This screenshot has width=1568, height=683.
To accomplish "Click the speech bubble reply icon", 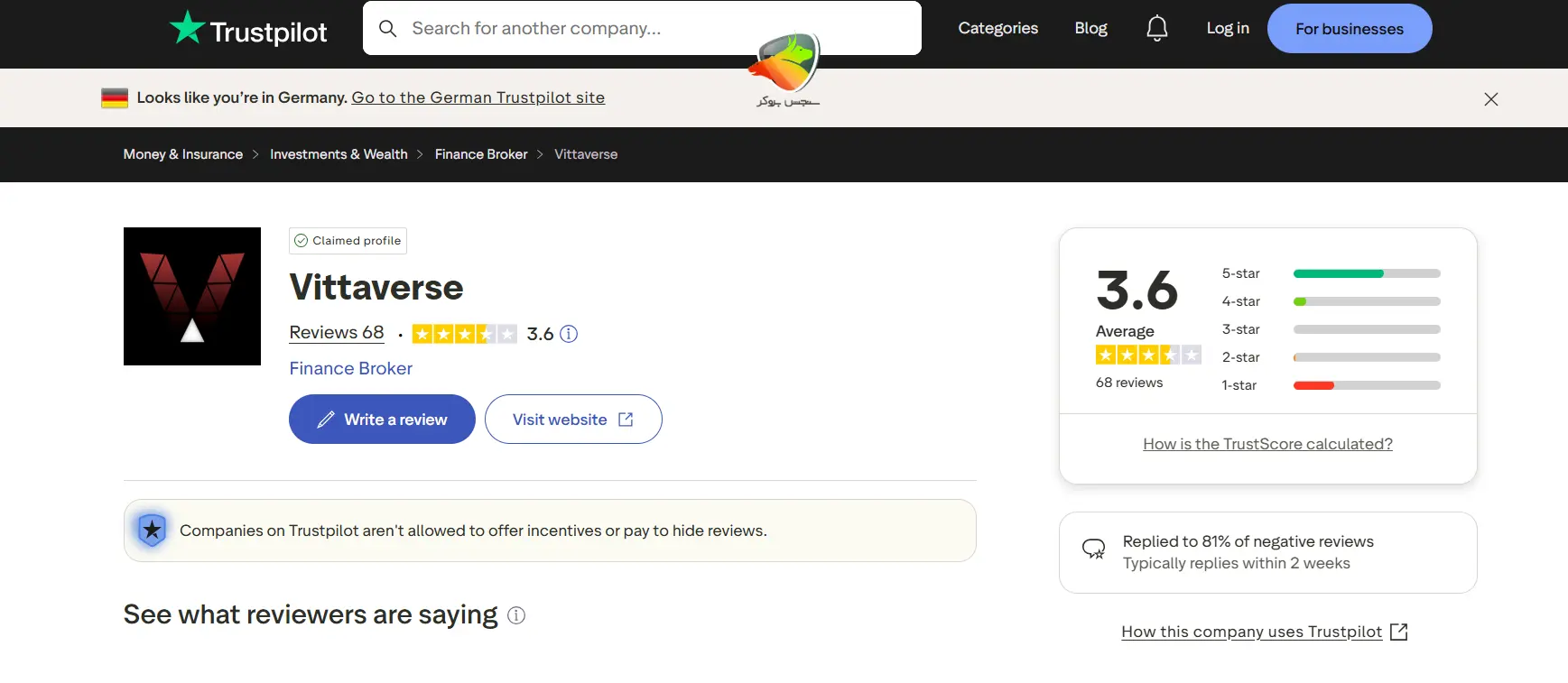I will point(1093,549).
